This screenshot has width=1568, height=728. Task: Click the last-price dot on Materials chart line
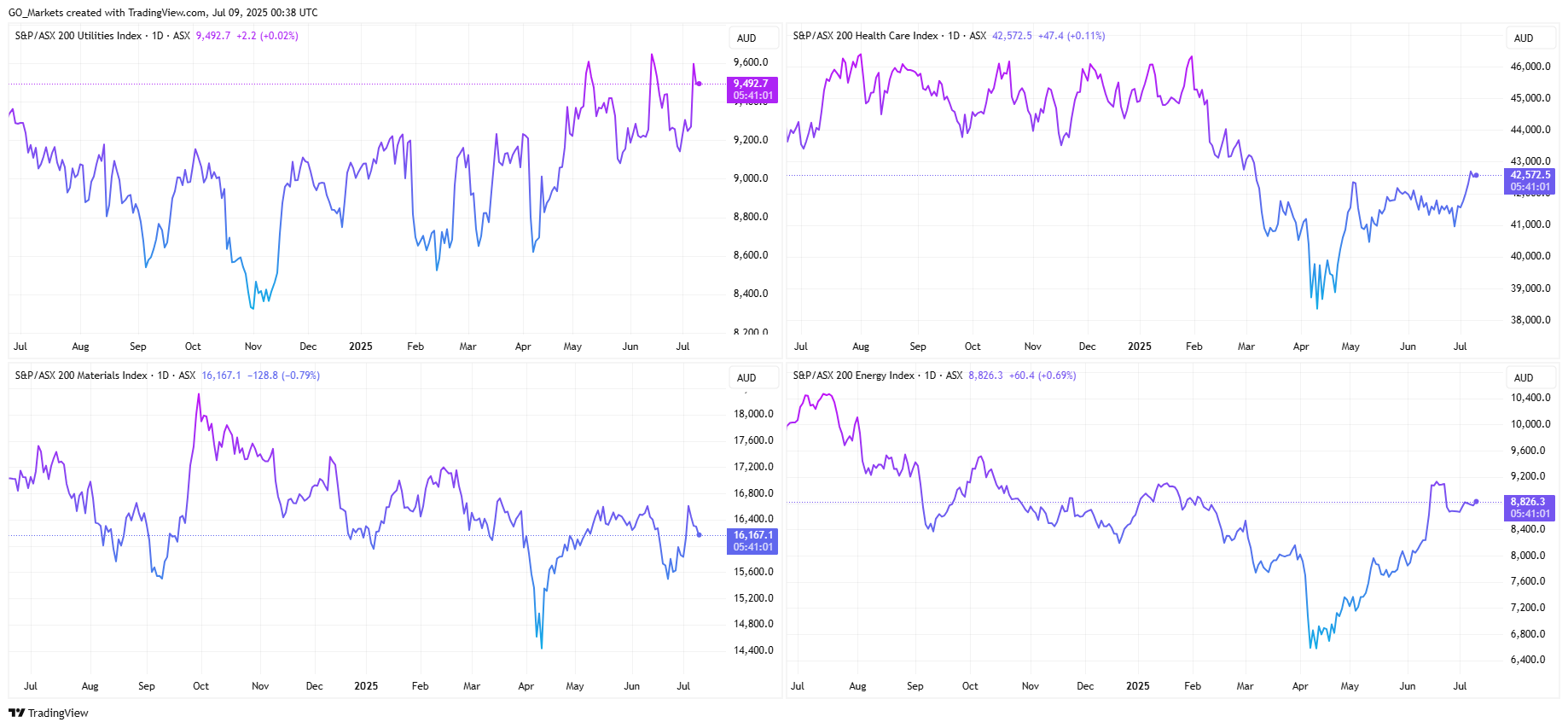coord(700,535)
